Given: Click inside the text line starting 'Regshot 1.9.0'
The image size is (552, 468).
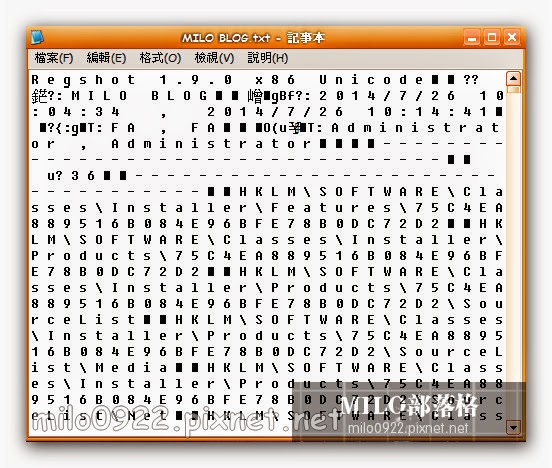Looking at the screenshot, I should tap(255, 80).
